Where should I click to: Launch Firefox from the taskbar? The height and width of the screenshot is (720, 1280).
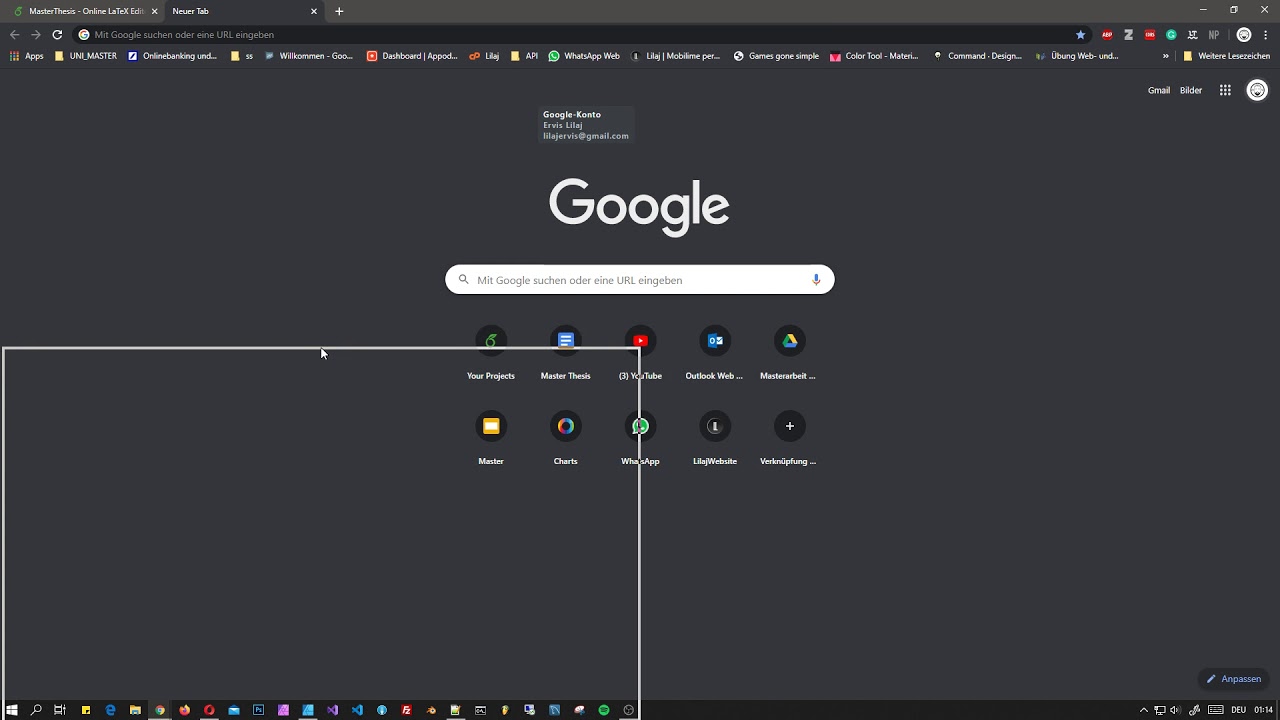[184, 710]
